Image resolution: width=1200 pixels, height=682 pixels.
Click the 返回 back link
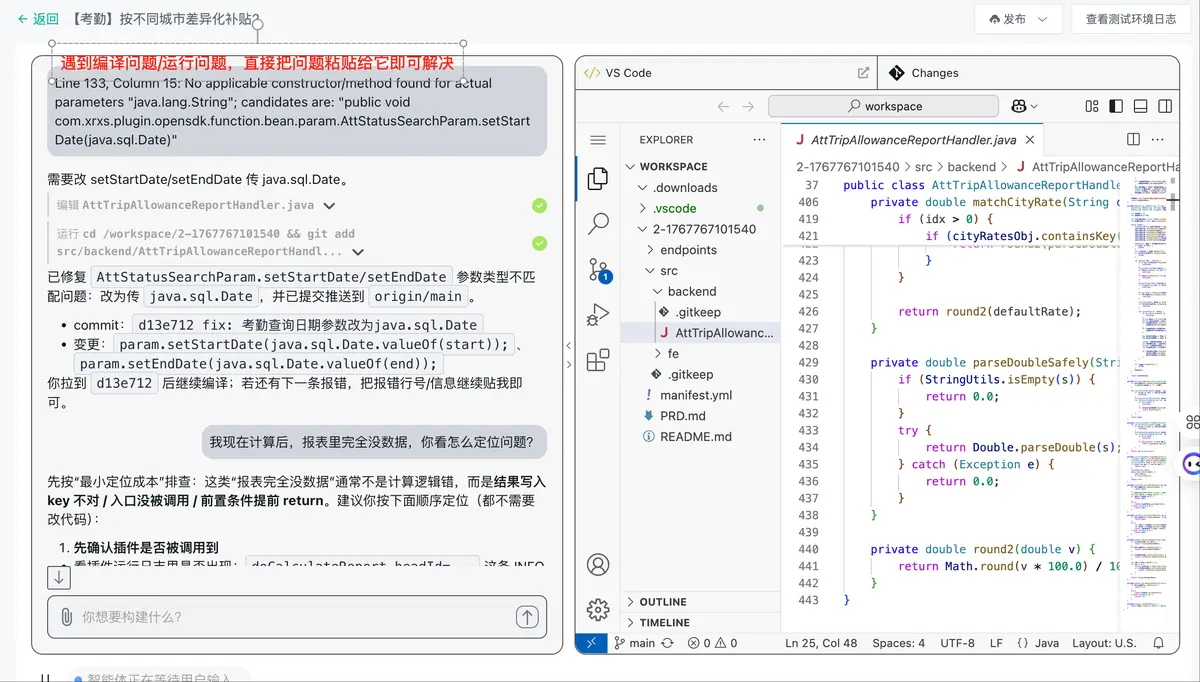pyautogui.click(x=38, y=19)
